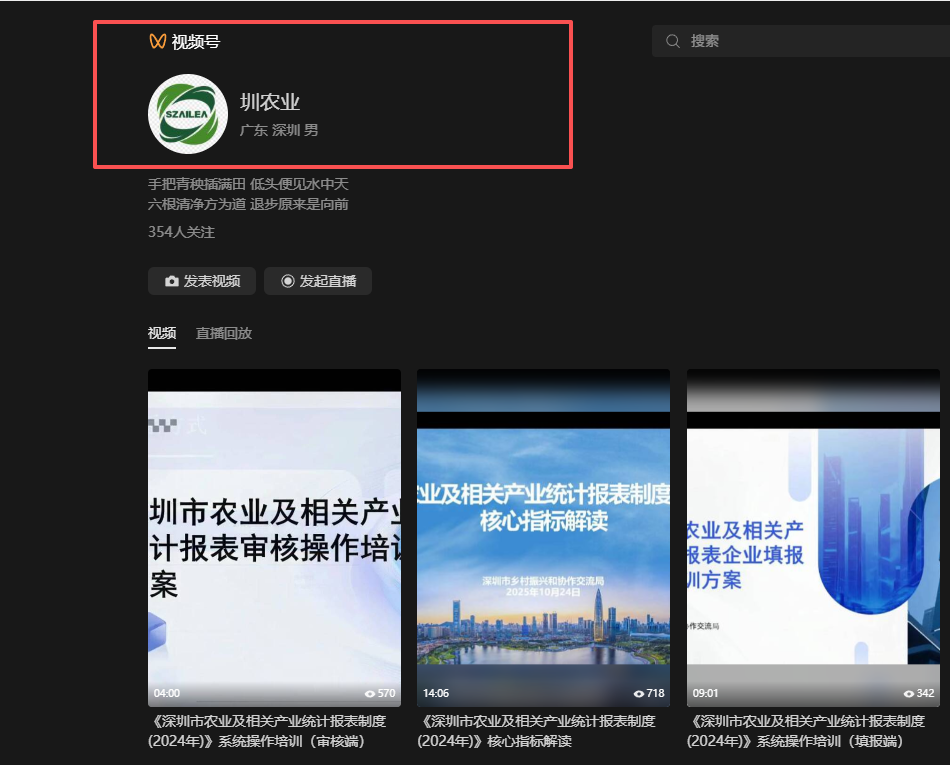Open the green SZAILEA profile avatar

pyautogui.click(x=188, y=114)
